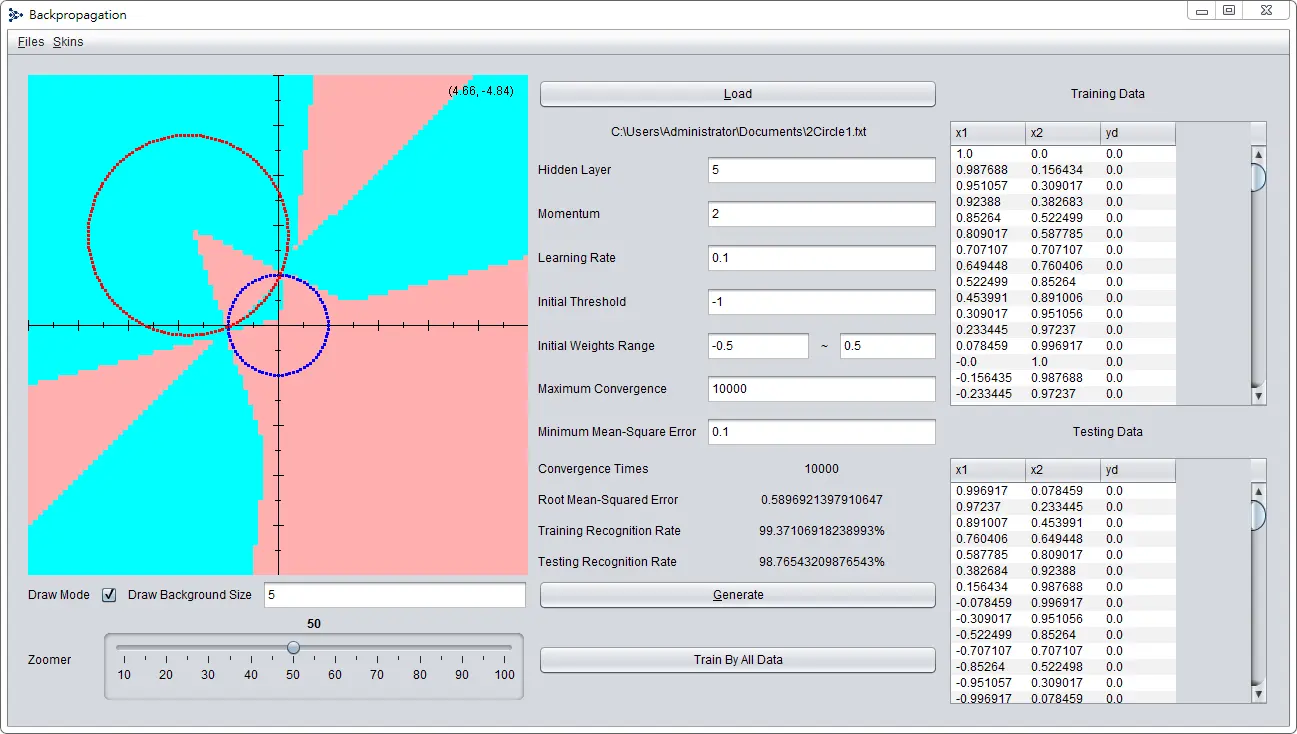Select Testing Data cell -0.309017
The image size is (1297, 734).
pyautogui.click(x=988, y=619)
